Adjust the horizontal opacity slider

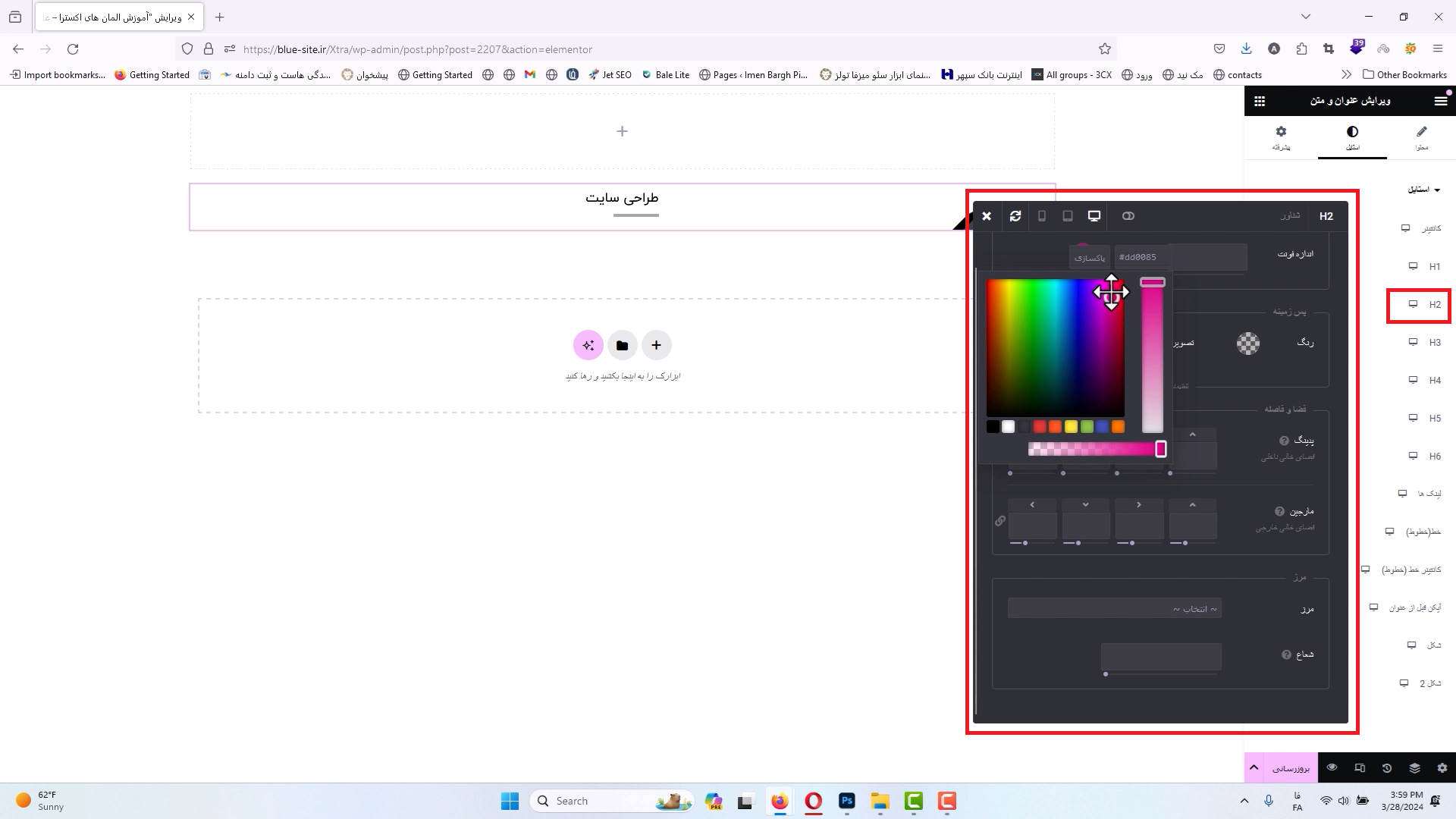[x=1097, y=449]
